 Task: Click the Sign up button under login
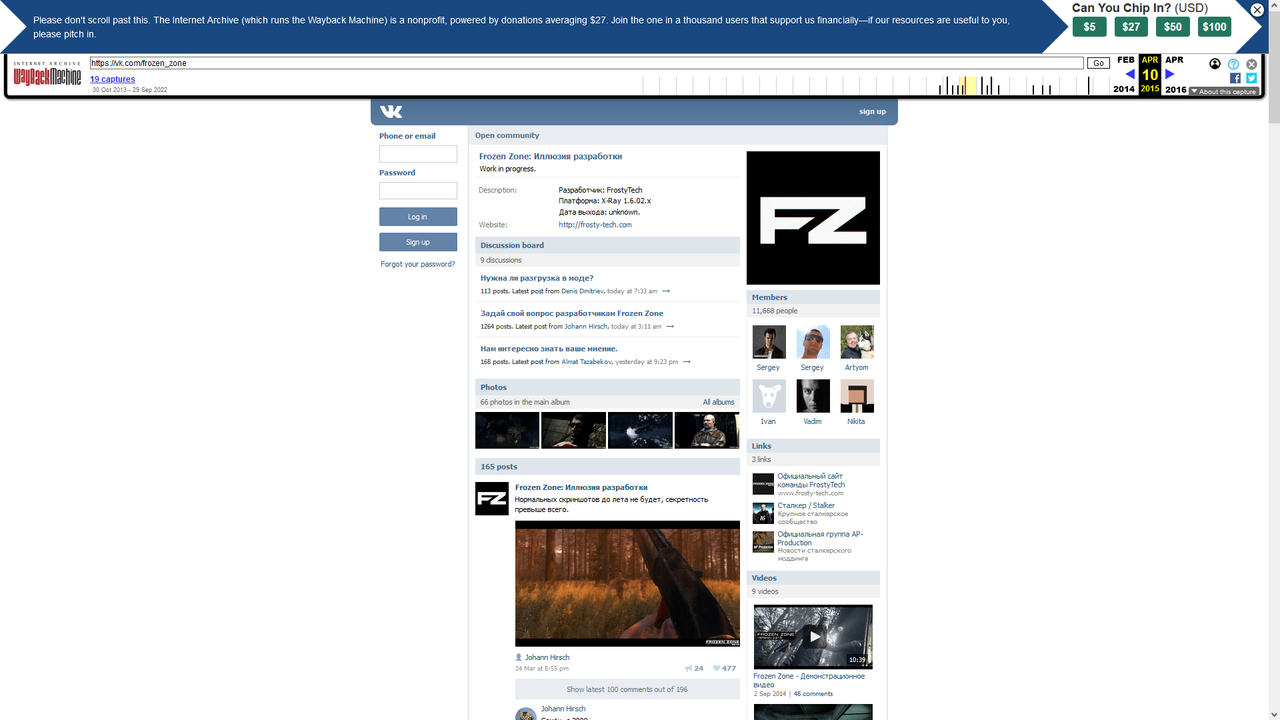coord(418,242)
